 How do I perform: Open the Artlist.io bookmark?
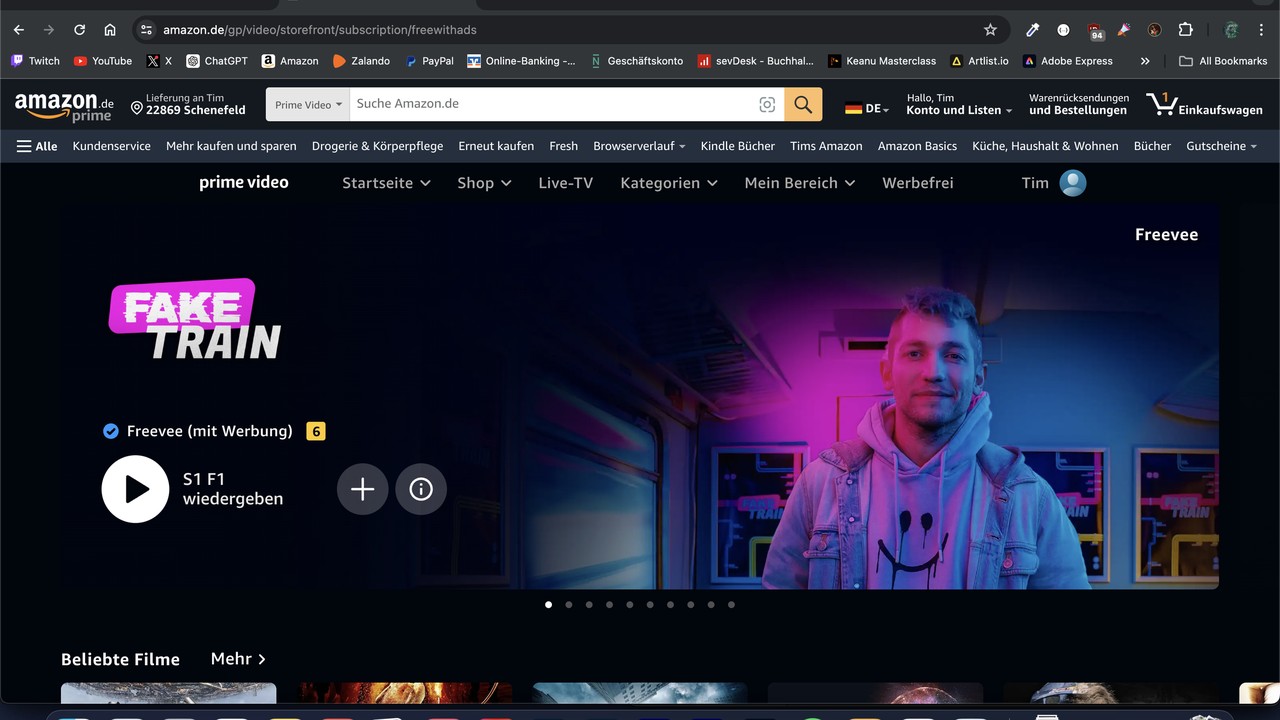point(979,61)
